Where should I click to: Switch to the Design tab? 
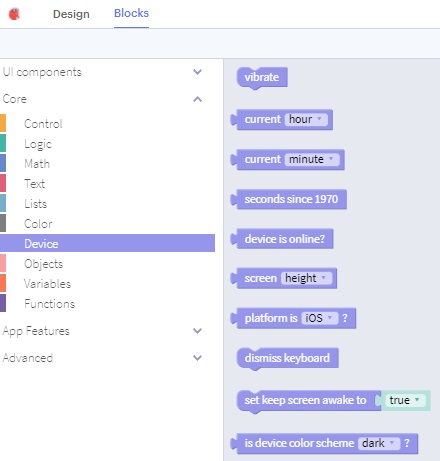point(71,14)
